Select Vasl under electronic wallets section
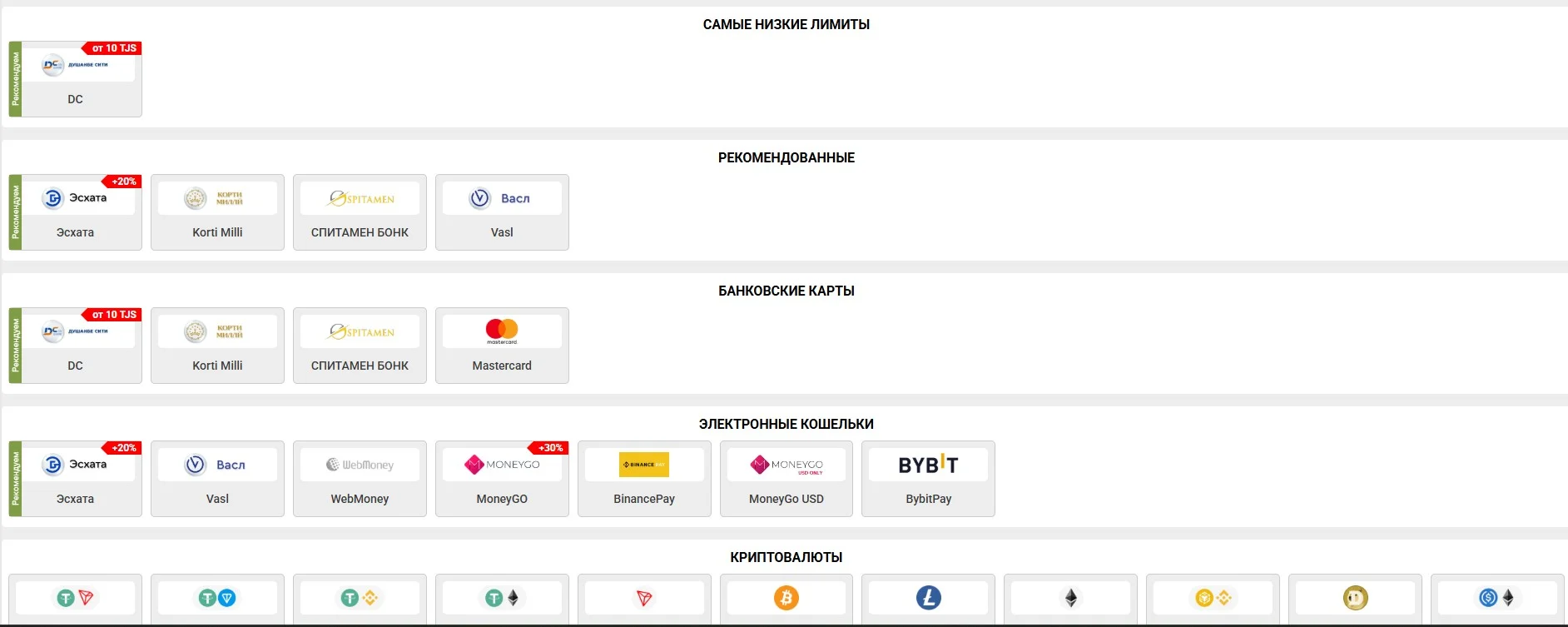This screenshot has width=1568, height=627. click(217, 479)
